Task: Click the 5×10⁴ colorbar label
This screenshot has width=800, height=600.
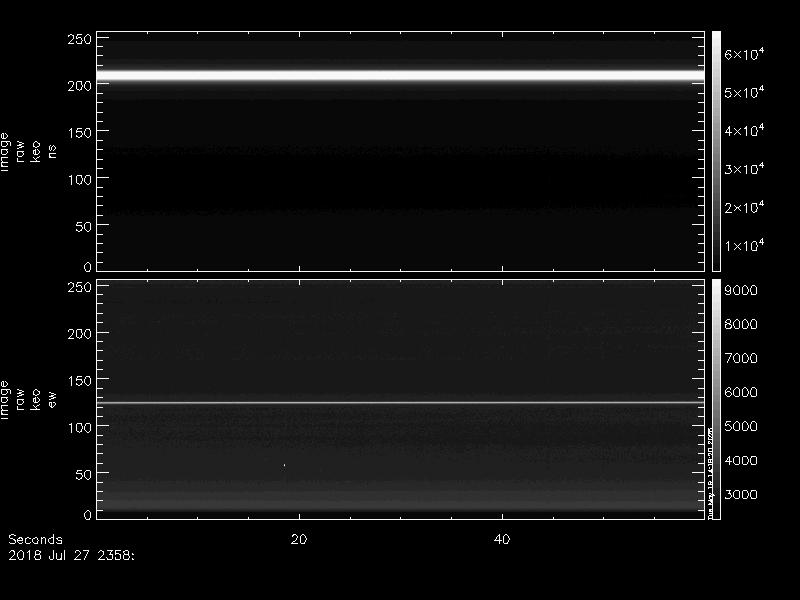Action: tap(744, 91)
